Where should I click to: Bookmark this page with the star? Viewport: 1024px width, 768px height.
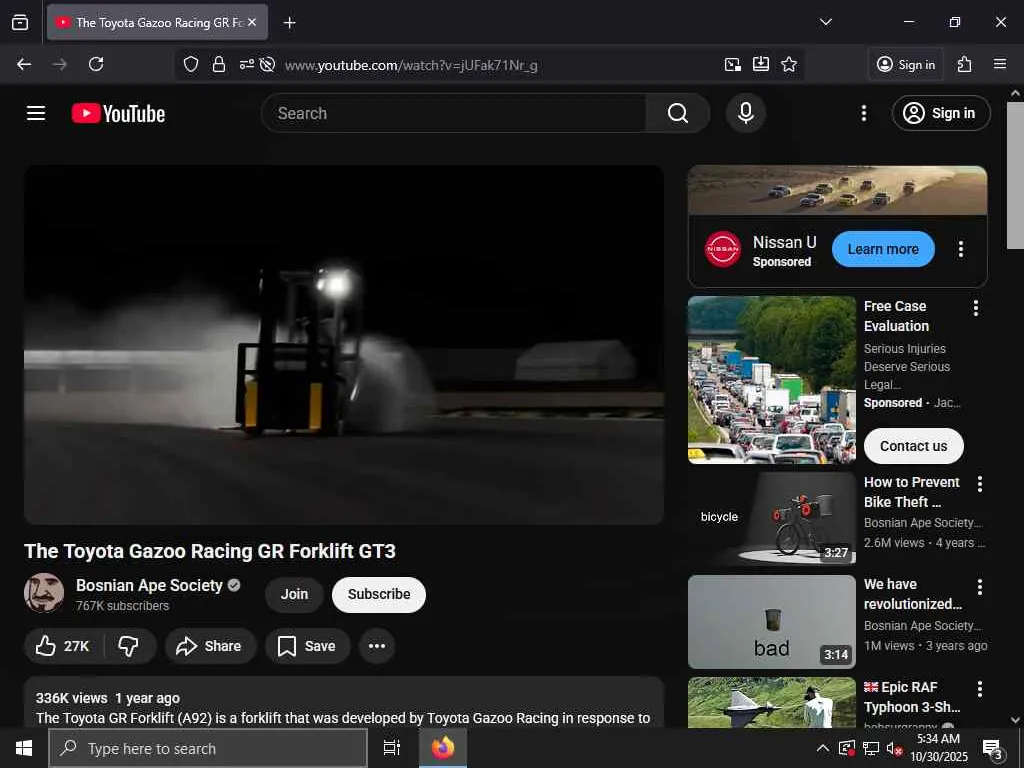click(x=789, y=65)
